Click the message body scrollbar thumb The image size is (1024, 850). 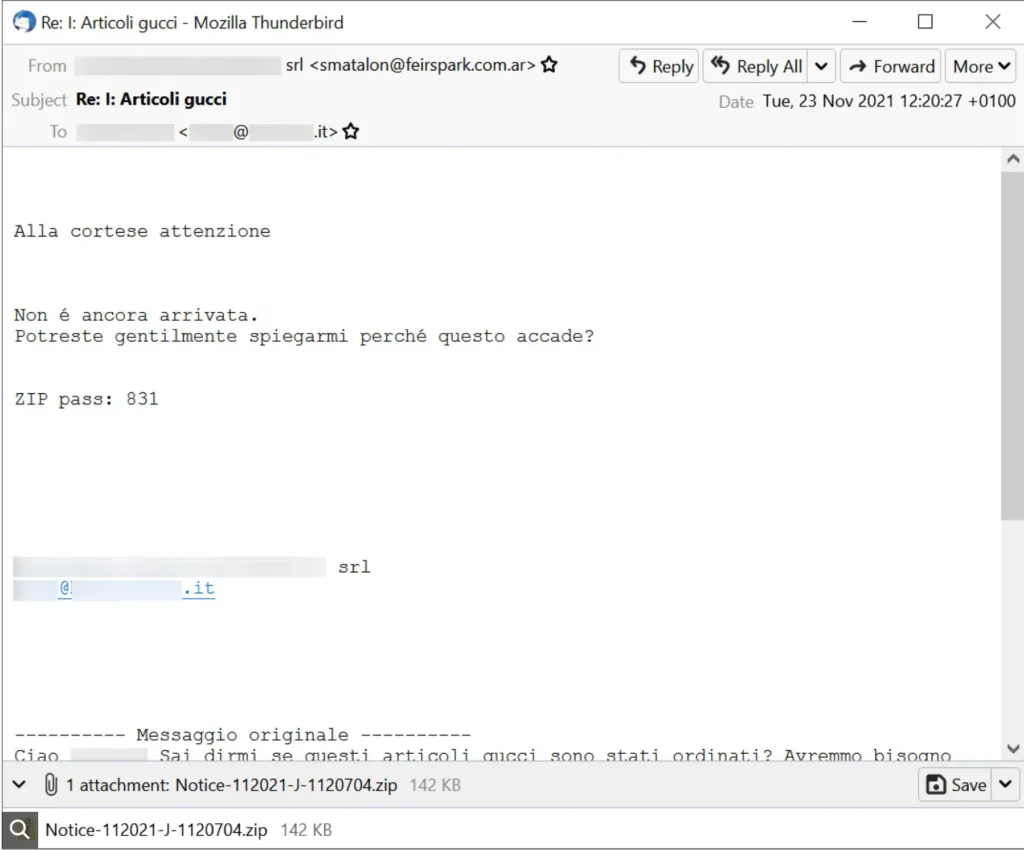click(x=1012, y=345)
